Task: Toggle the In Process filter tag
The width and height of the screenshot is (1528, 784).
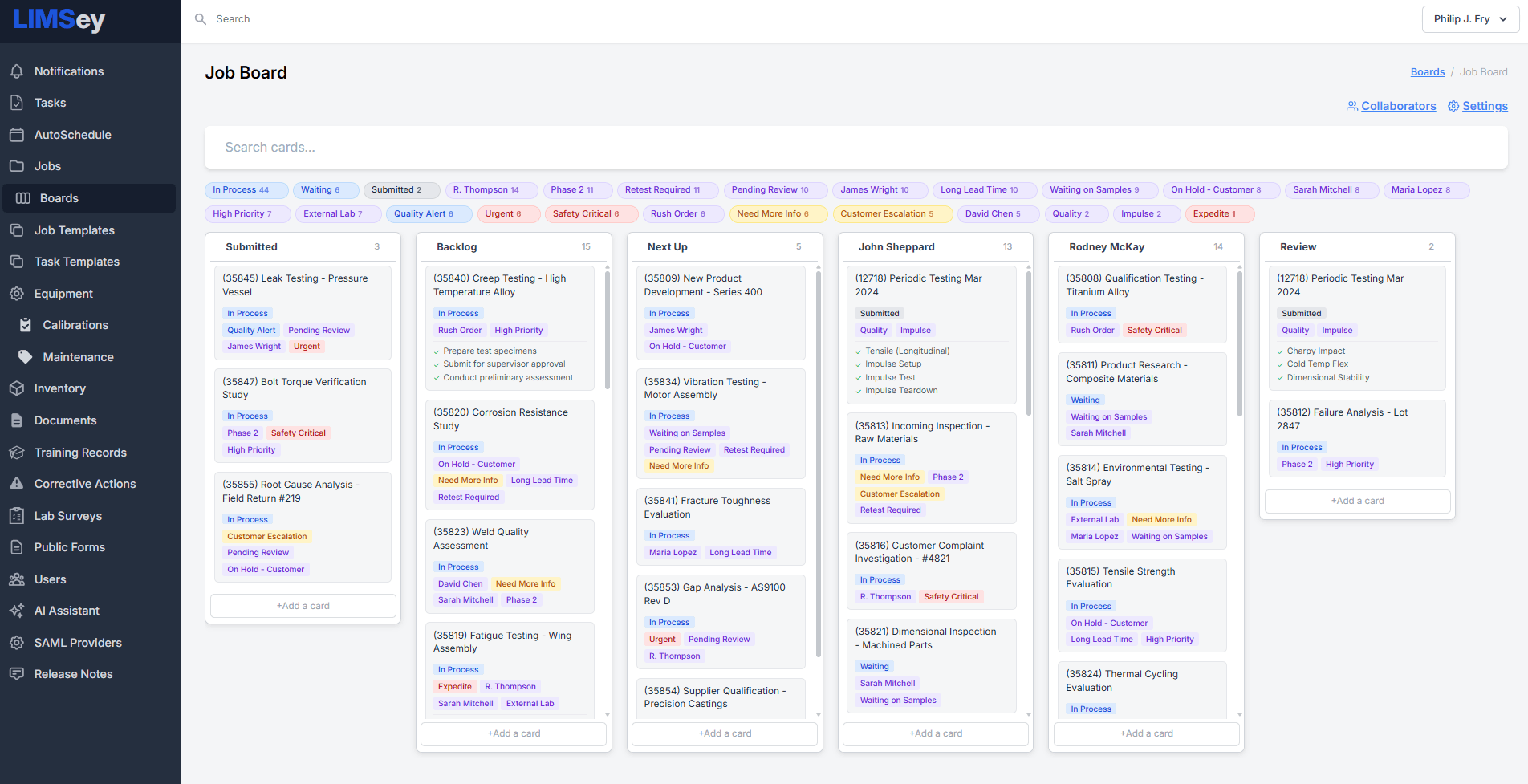Action: coord(246,190)
